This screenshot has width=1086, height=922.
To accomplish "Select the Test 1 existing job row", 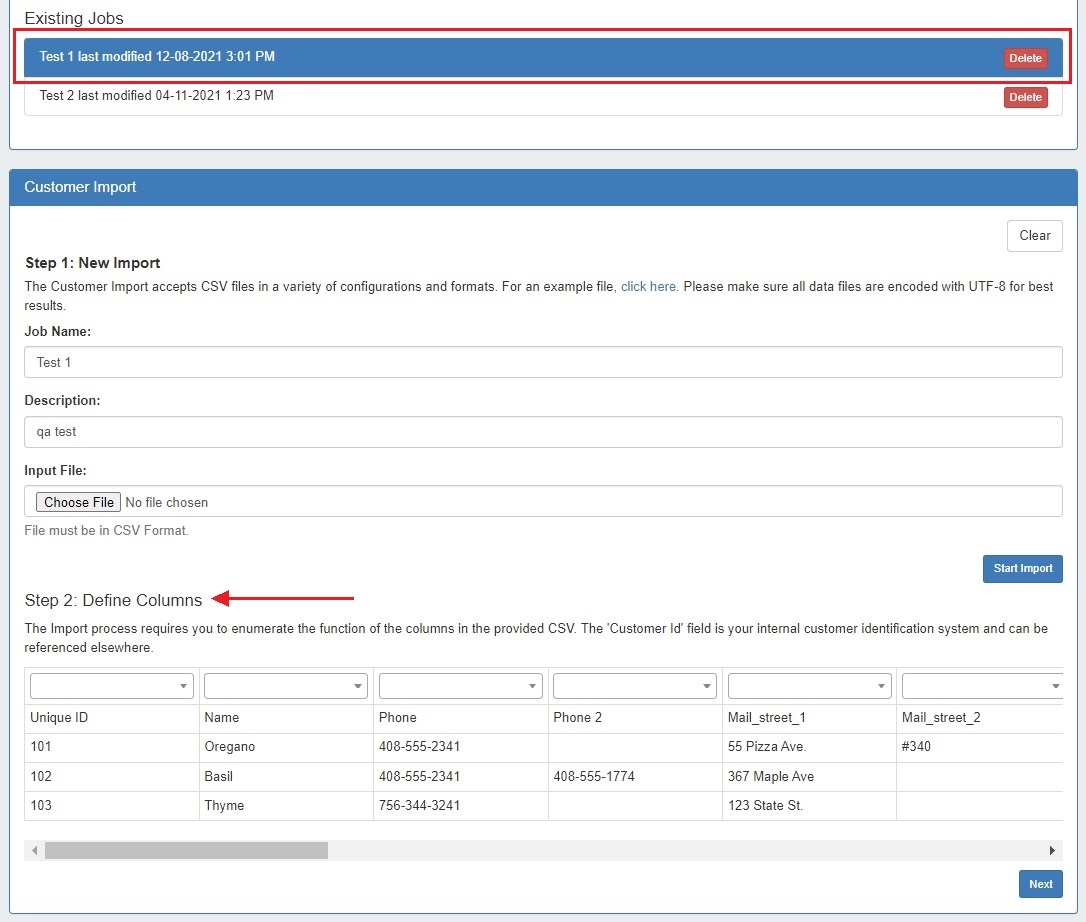I will tap(400, 57).
